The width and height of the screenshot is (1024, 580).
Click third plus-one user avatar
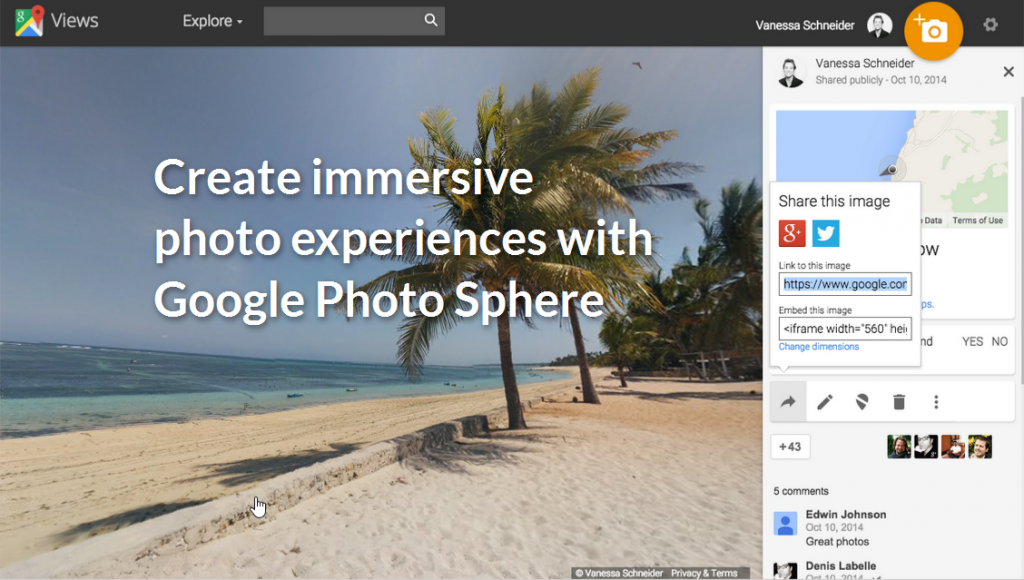953,447
